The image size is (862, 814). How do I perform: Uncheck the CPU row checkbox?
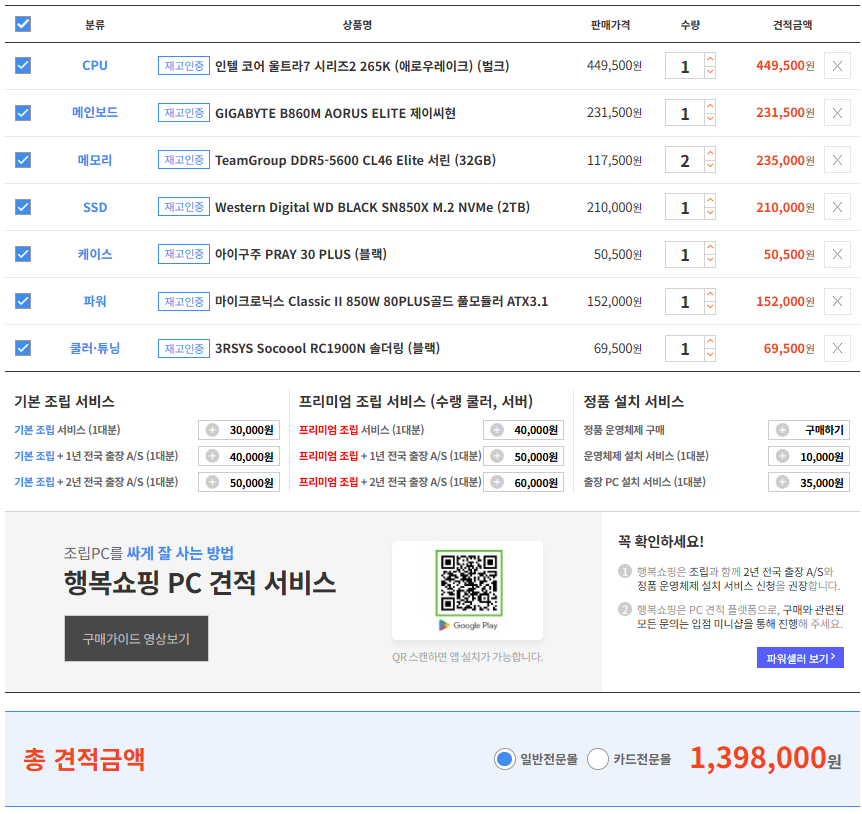coord(23,66)
